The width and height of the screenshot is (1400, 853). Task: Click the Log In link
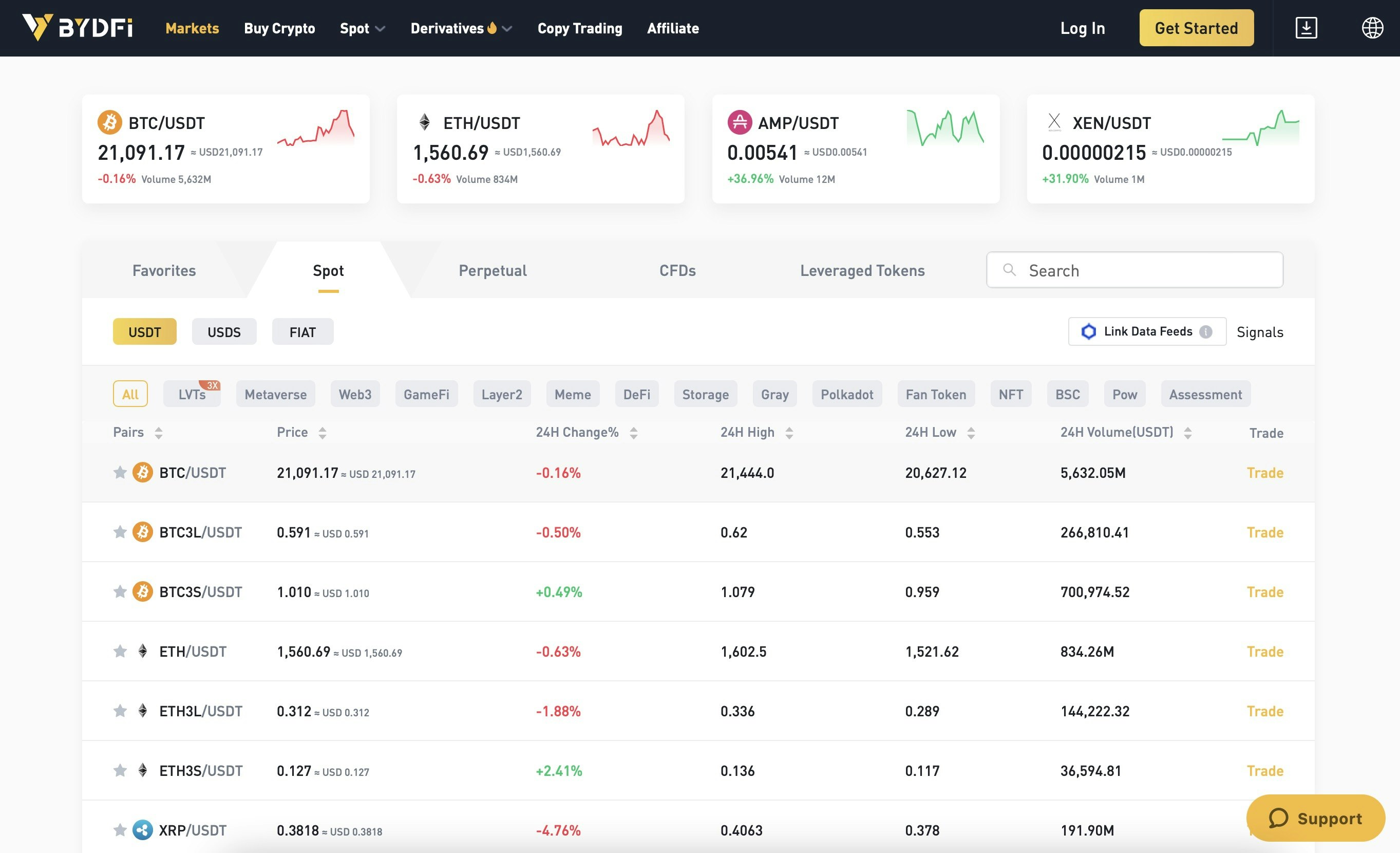pos(1083,28)
